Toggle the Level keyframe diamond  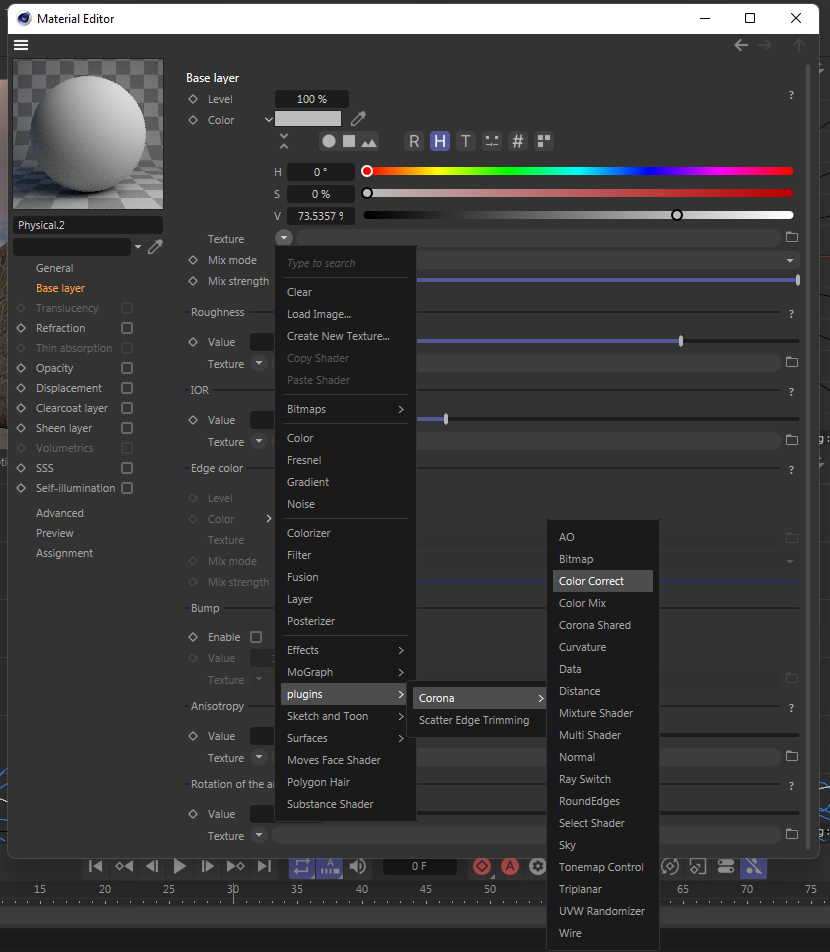click(x=193, y=99)
